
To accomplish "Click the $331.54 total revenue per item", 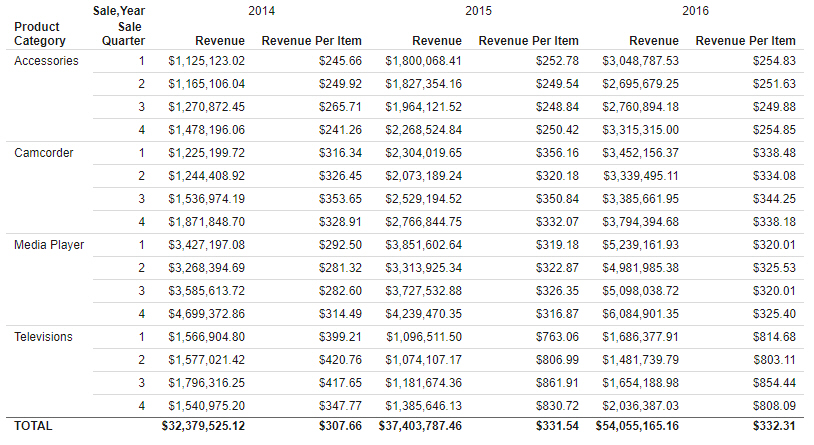I will pos(555,426).
